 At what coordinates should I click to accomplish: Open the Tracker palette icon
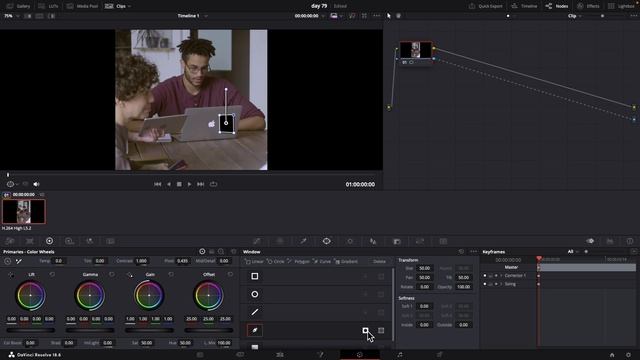coord(350,241)
